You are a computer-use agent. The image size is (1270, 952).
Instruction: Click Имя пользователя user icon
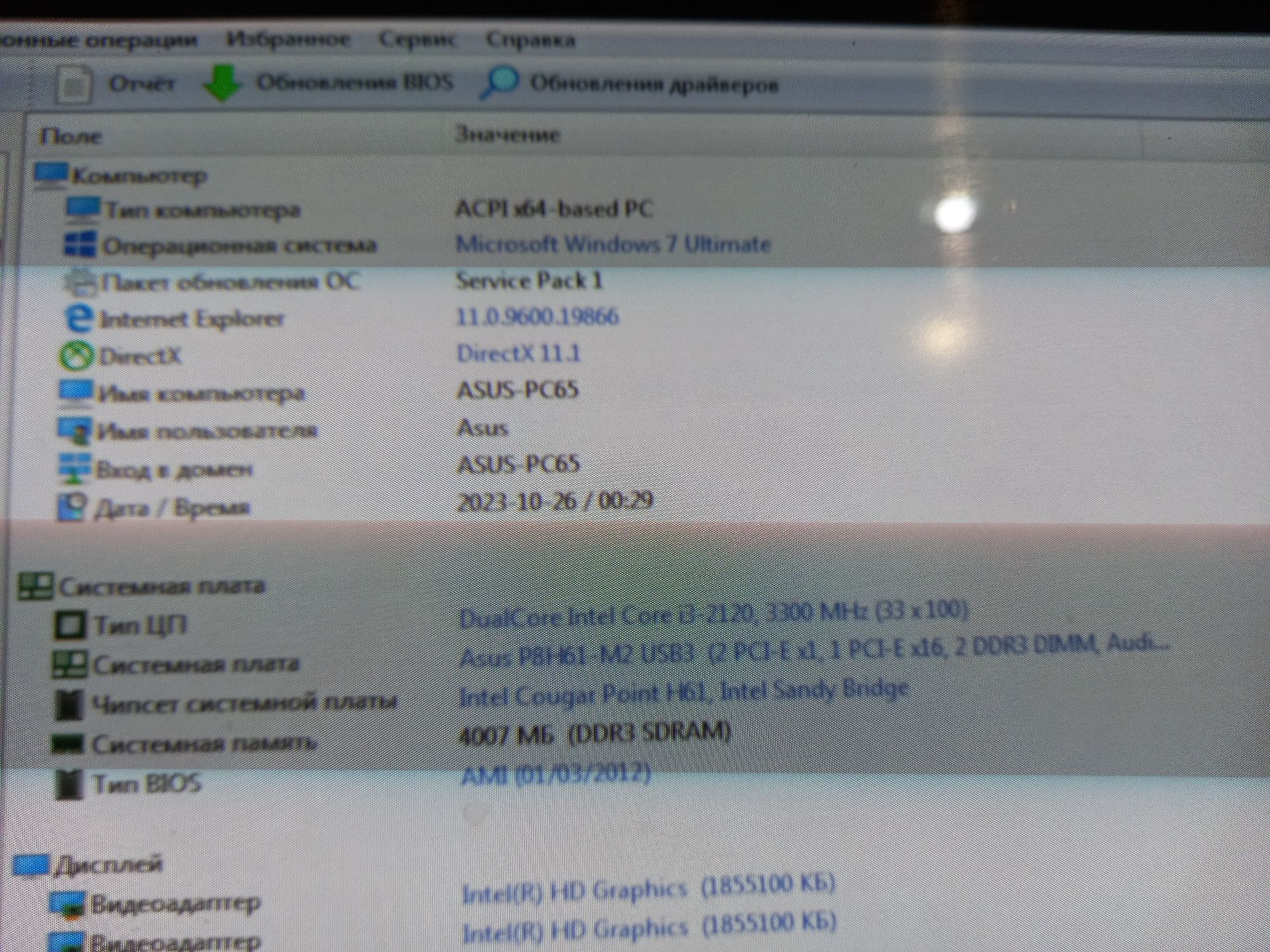tap(74, 431)
